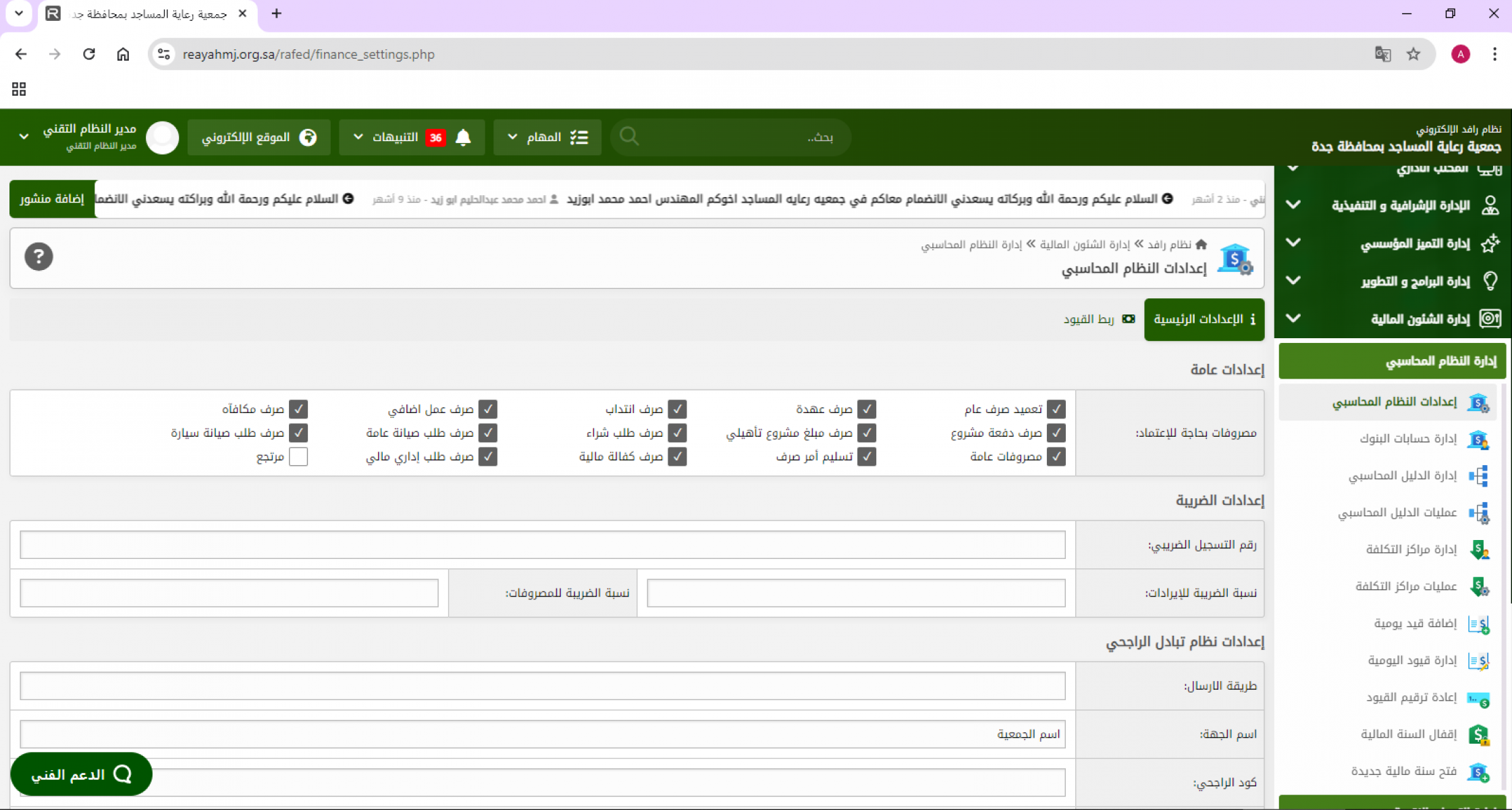This screenshot has height=810, width=1512.
Task: Click the help question mark icon
Action: point(38,256)
